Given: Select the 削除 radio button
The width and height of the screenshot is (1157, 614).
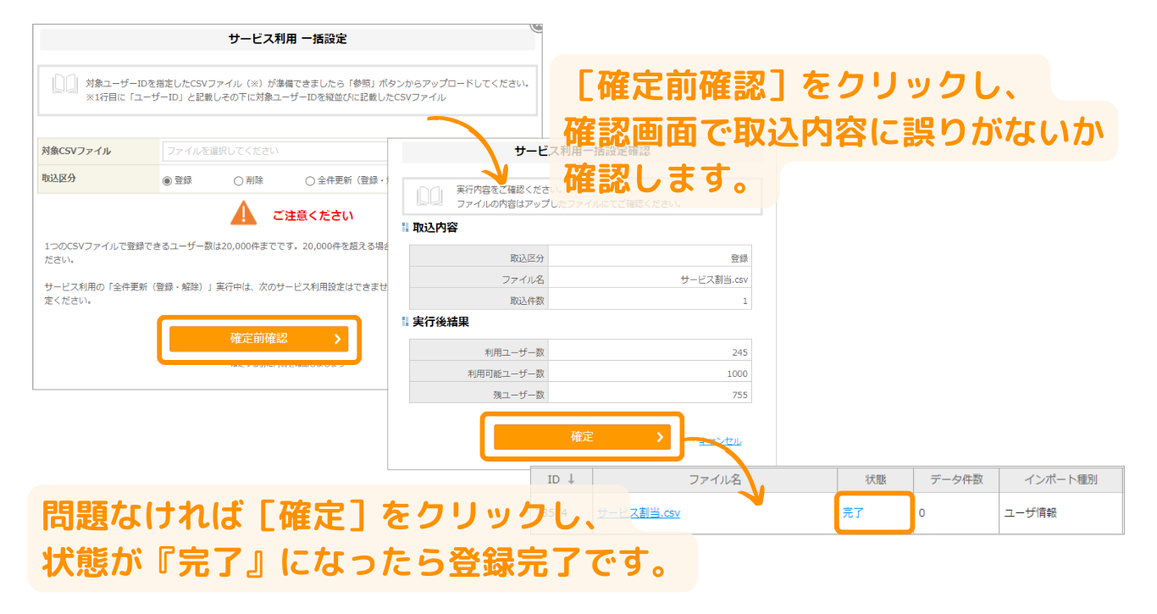Looking at the screenshot, I should [x=238, y=181].
